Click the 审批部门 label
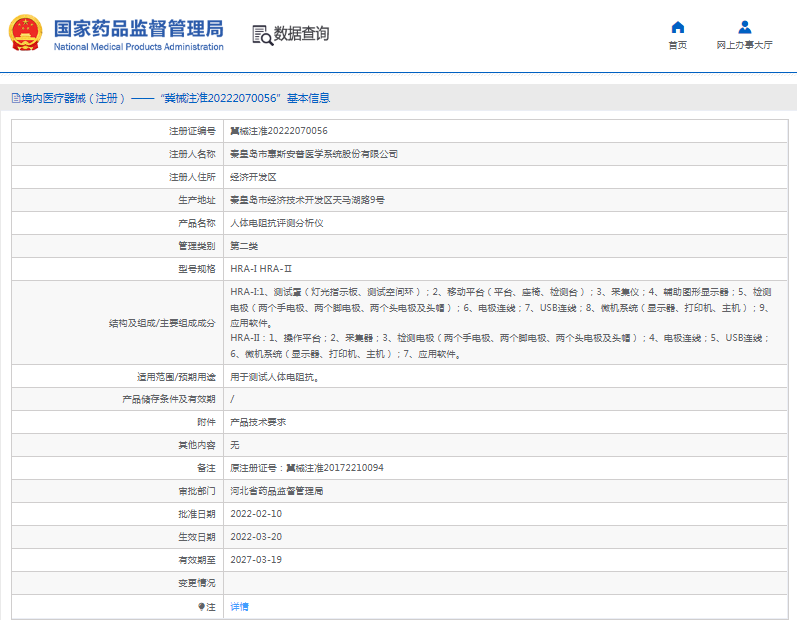Image resolution: width=797 pixels, height=620 pixels. point(197,491)
